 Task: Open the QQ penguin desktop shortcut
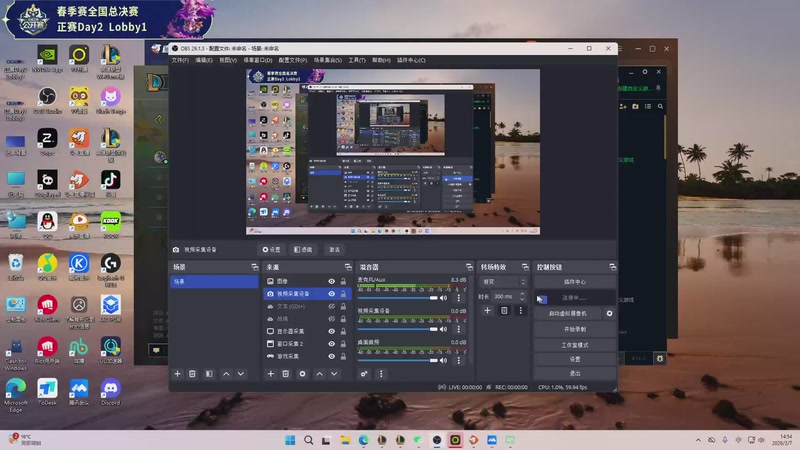pos(47,226)
